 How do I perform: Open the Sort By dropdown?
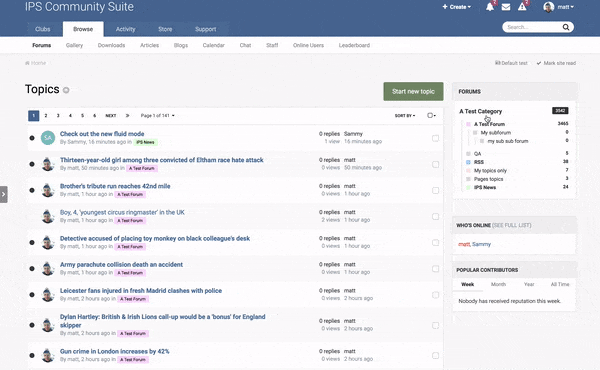pyautogui.click(x=405, y=116)
